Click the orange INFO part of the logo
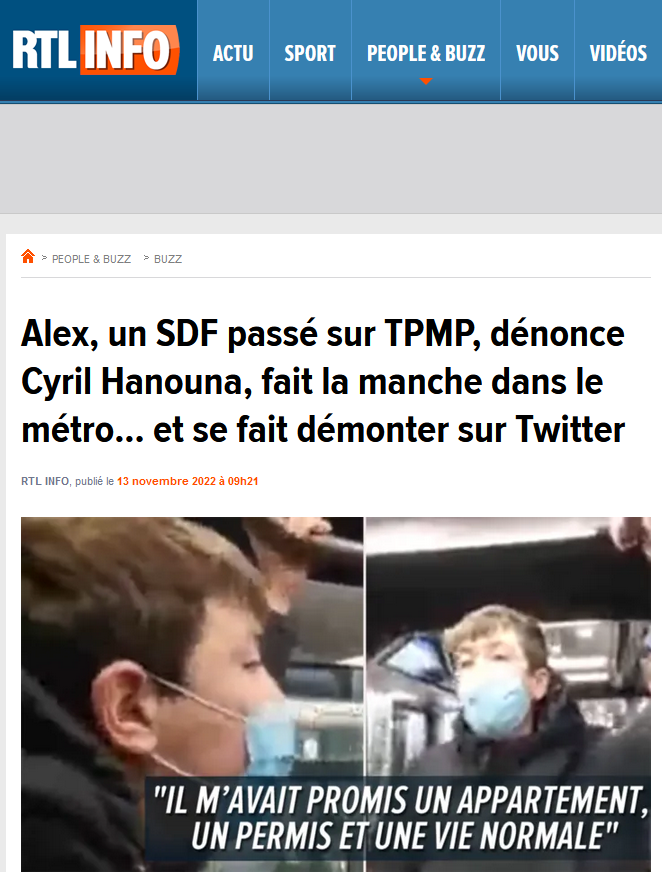 tap(130, 50)
